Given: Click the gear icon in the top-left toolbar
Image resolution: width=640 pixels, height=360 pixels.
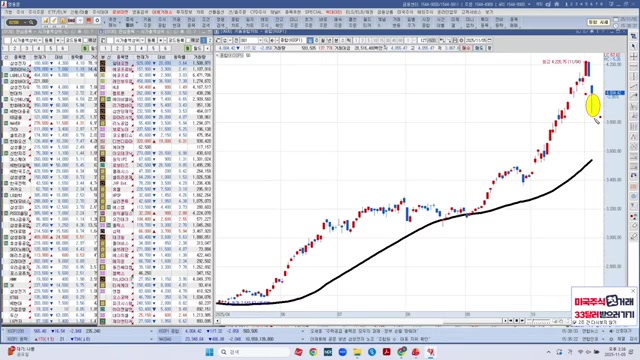Looking at the screenshot, I should click(97, 20).
